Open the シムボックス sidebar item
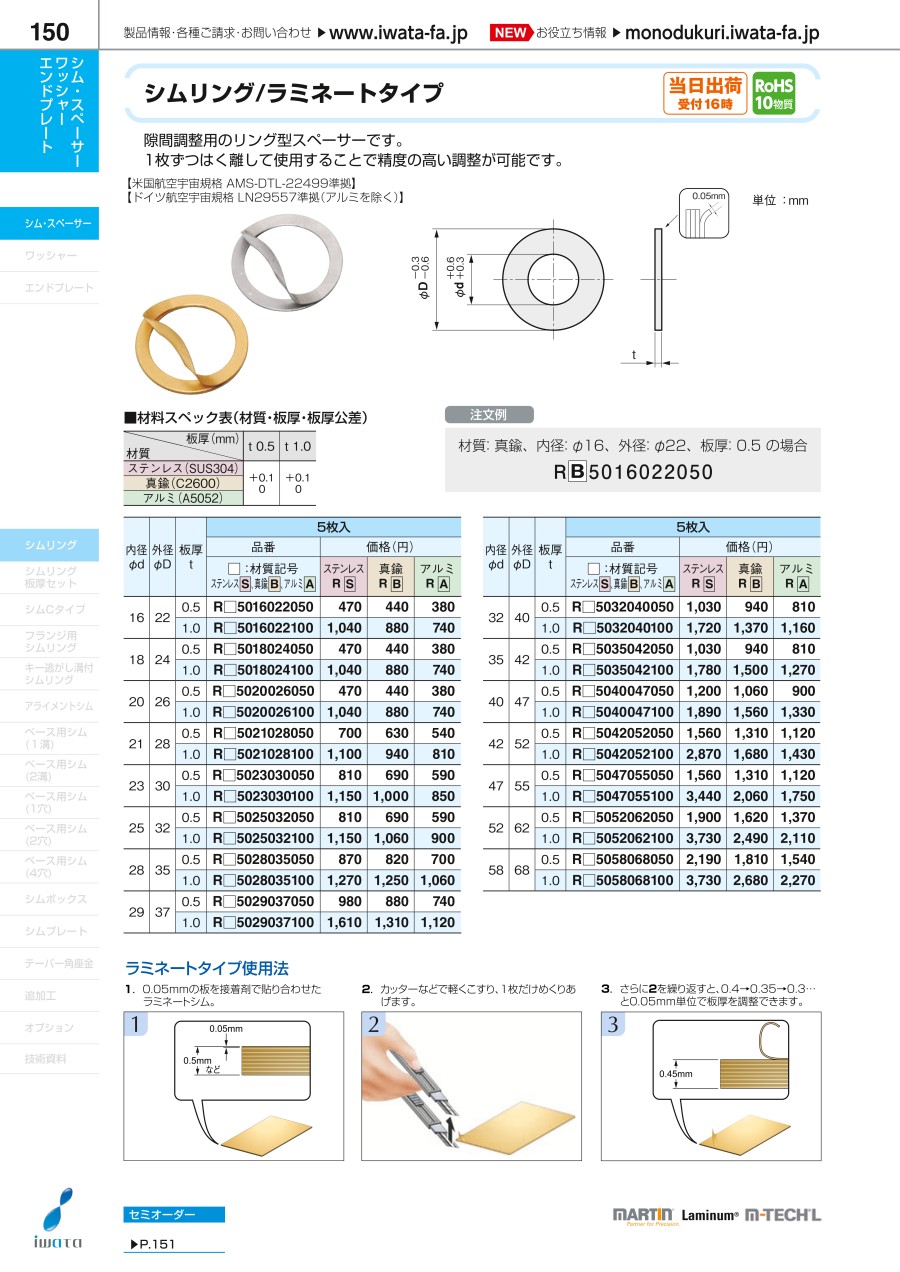The height and width of the screenshot is (1272, 900). pos(50,900)
